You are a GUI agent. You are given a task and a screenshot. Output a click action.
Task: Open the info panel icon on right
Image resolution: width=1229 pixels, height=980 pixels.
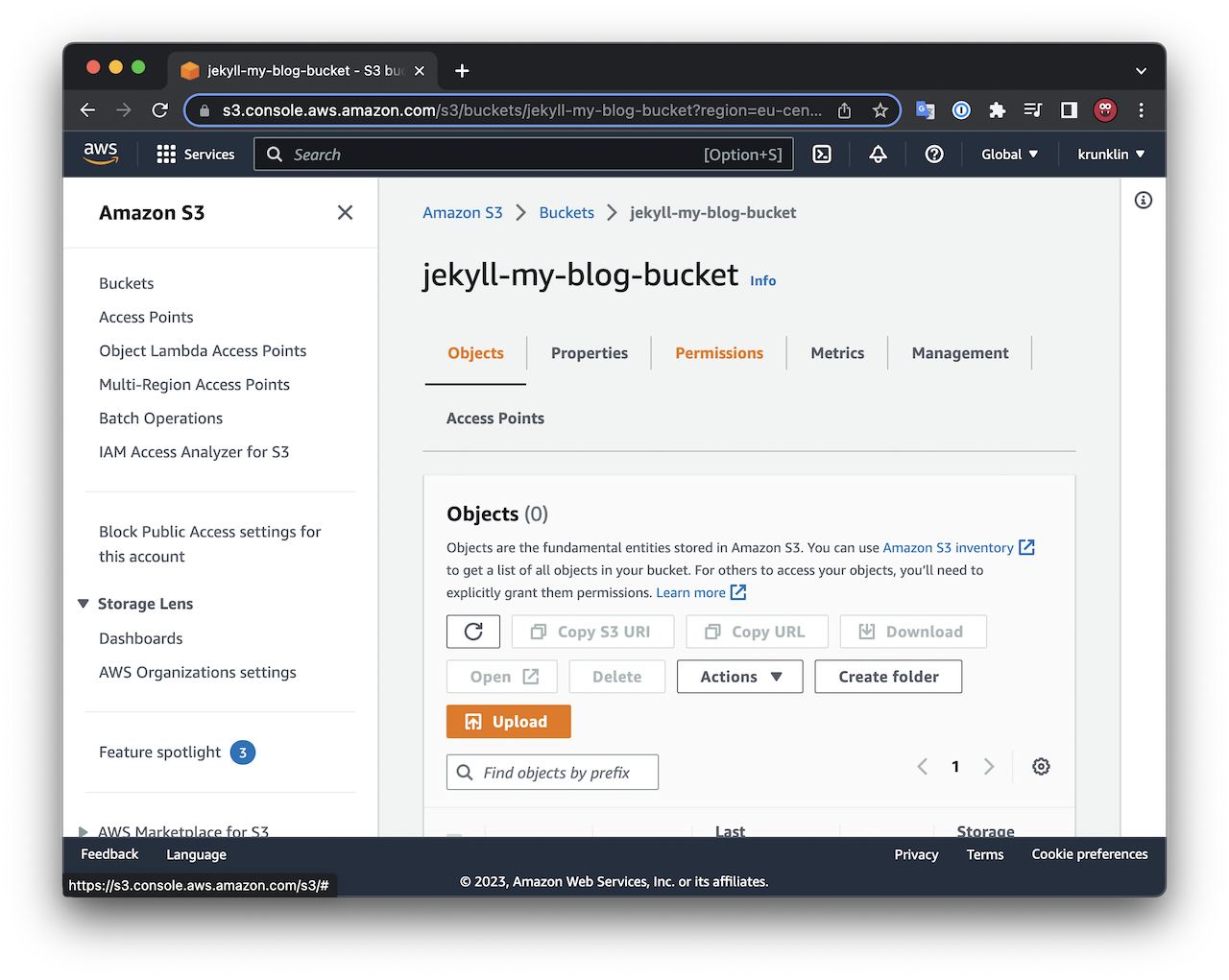click(1143, 201)
